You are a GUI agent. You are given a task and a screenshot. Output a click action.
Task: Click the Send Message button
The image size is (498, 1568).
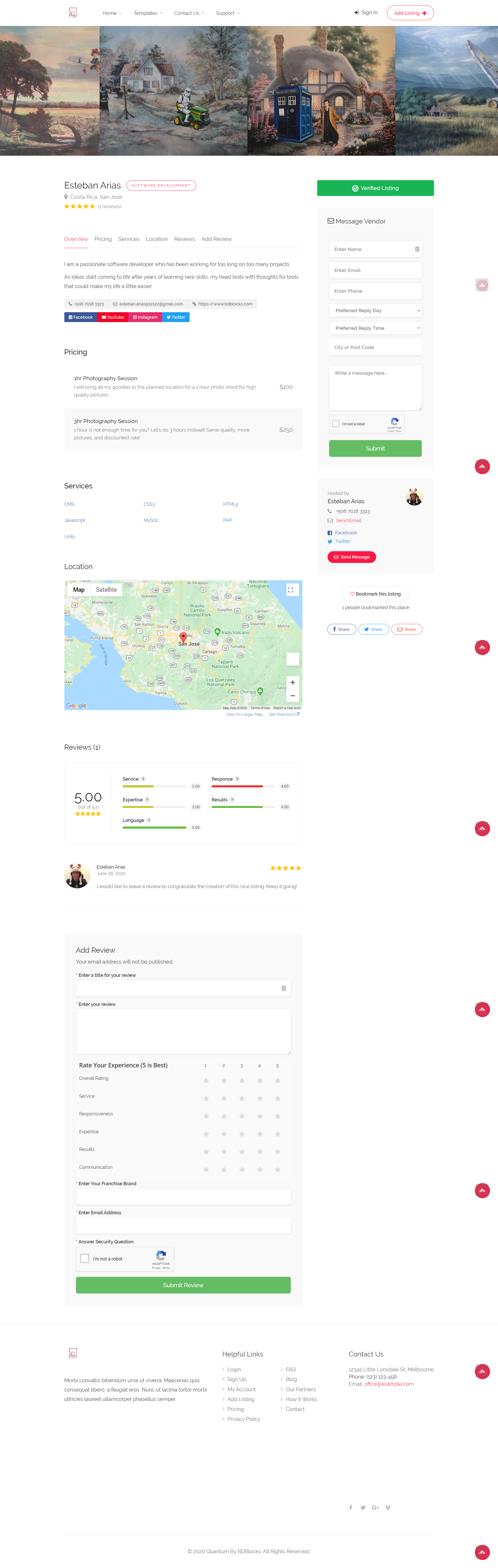click(351, 557)
